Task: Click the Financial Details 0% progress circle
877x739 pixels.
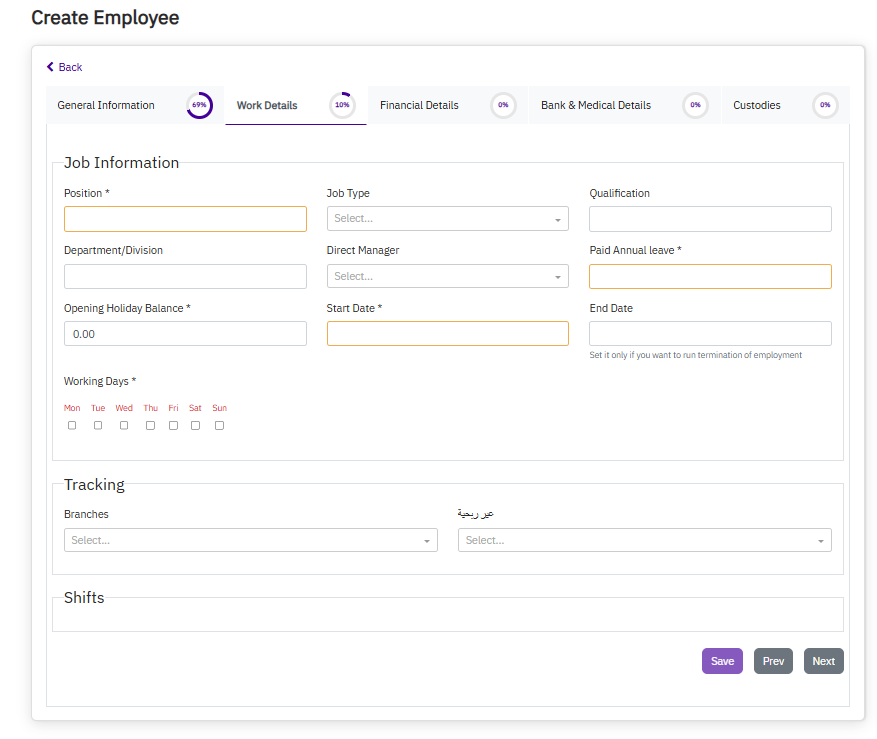Action: [503, 105]
